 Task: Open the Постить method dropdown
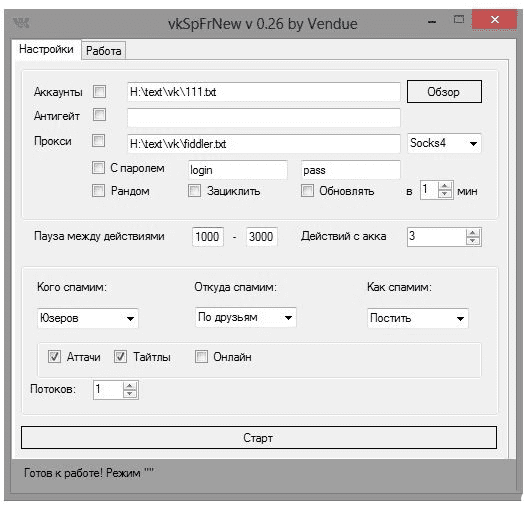[418, 318]
